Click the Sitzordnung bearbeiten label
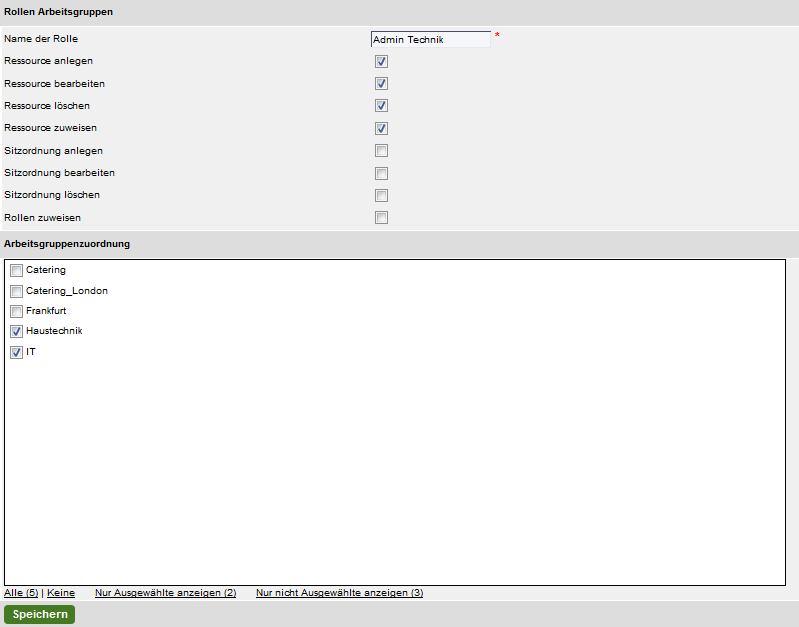799x627 pixels. click(59, 173)
